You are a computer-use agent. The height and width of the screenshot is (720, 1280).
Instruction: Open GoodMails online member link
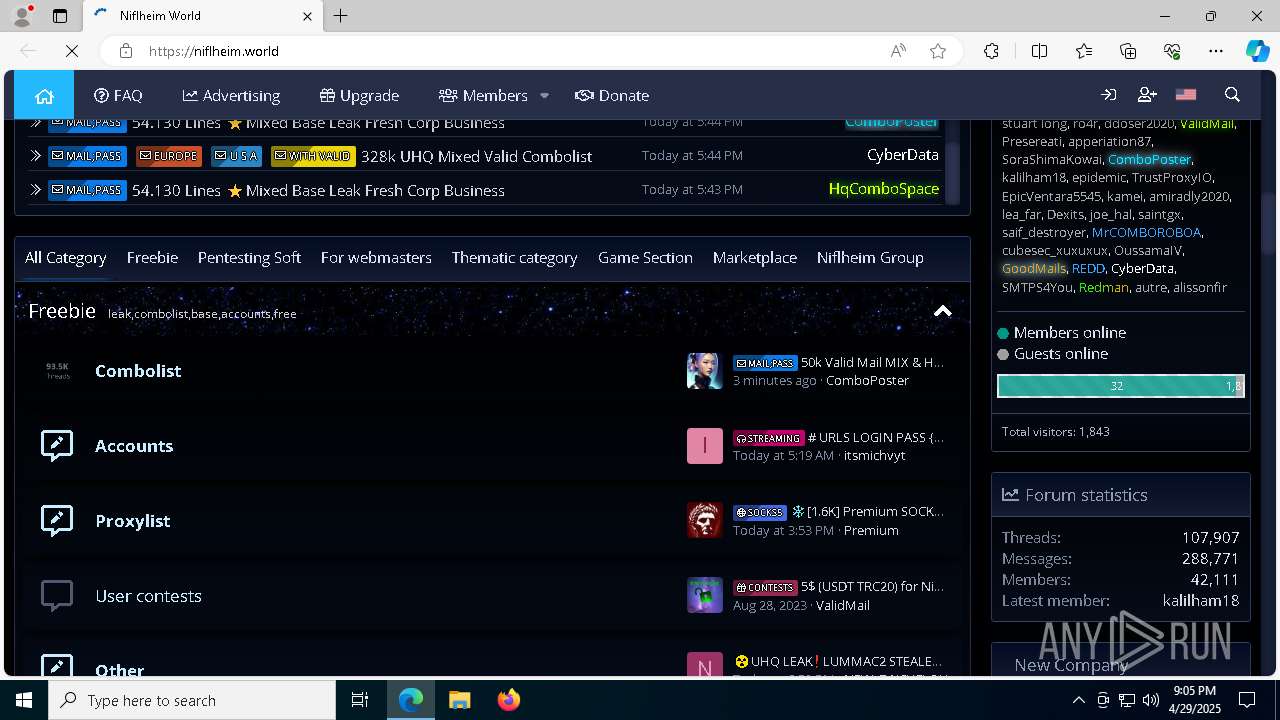tap(1034, 269)
